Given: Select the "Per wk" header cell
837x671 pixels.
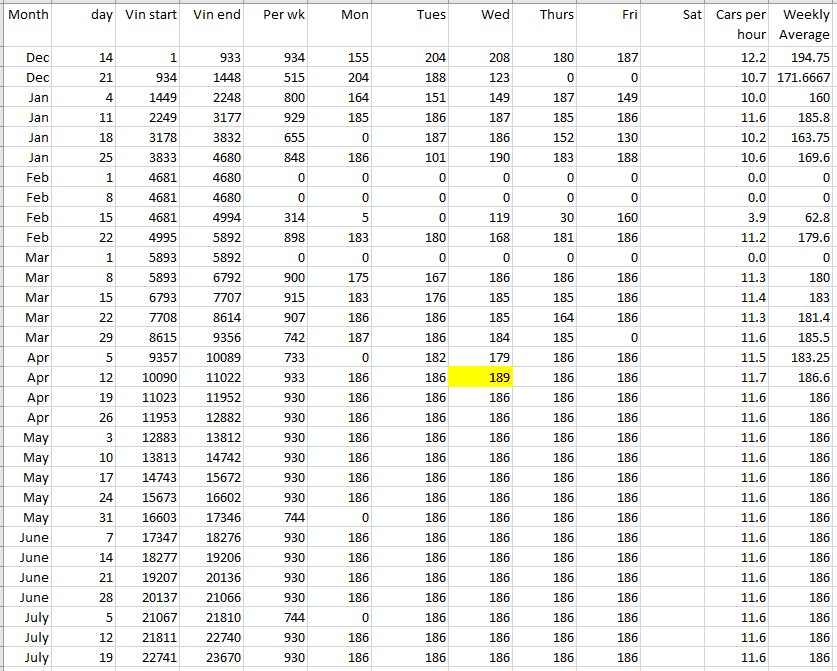Looking at the screenshot, I should pos(276,25).
